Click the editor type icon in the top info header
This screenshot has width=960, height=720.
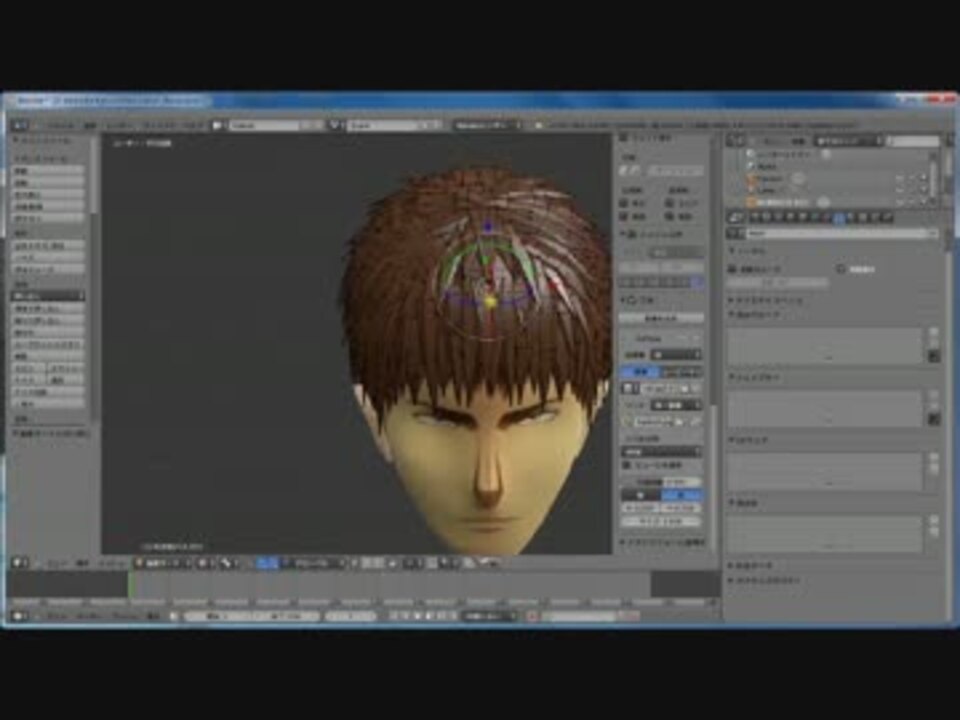[19, 126]
